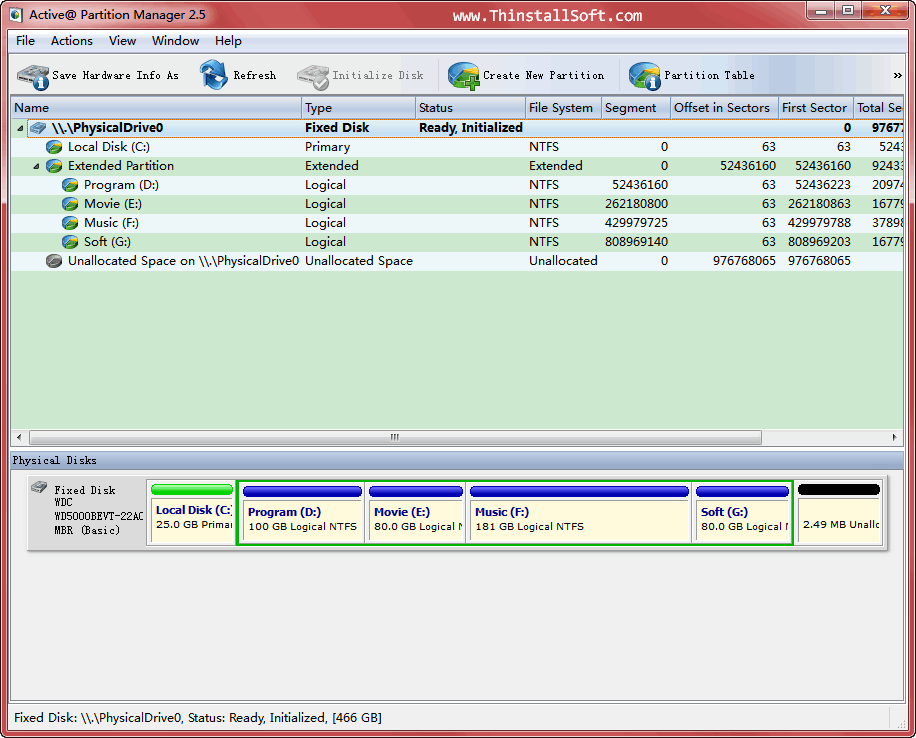916x738 pixels.
Task: Click the Music (F:) partition icon
Action: (x=70, y=223)
